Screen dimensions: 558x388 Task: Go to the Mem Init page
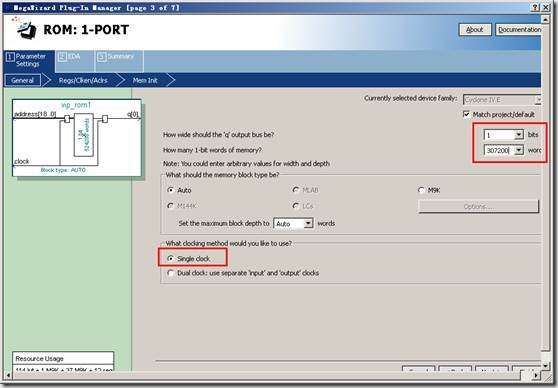tap(145, 80)
